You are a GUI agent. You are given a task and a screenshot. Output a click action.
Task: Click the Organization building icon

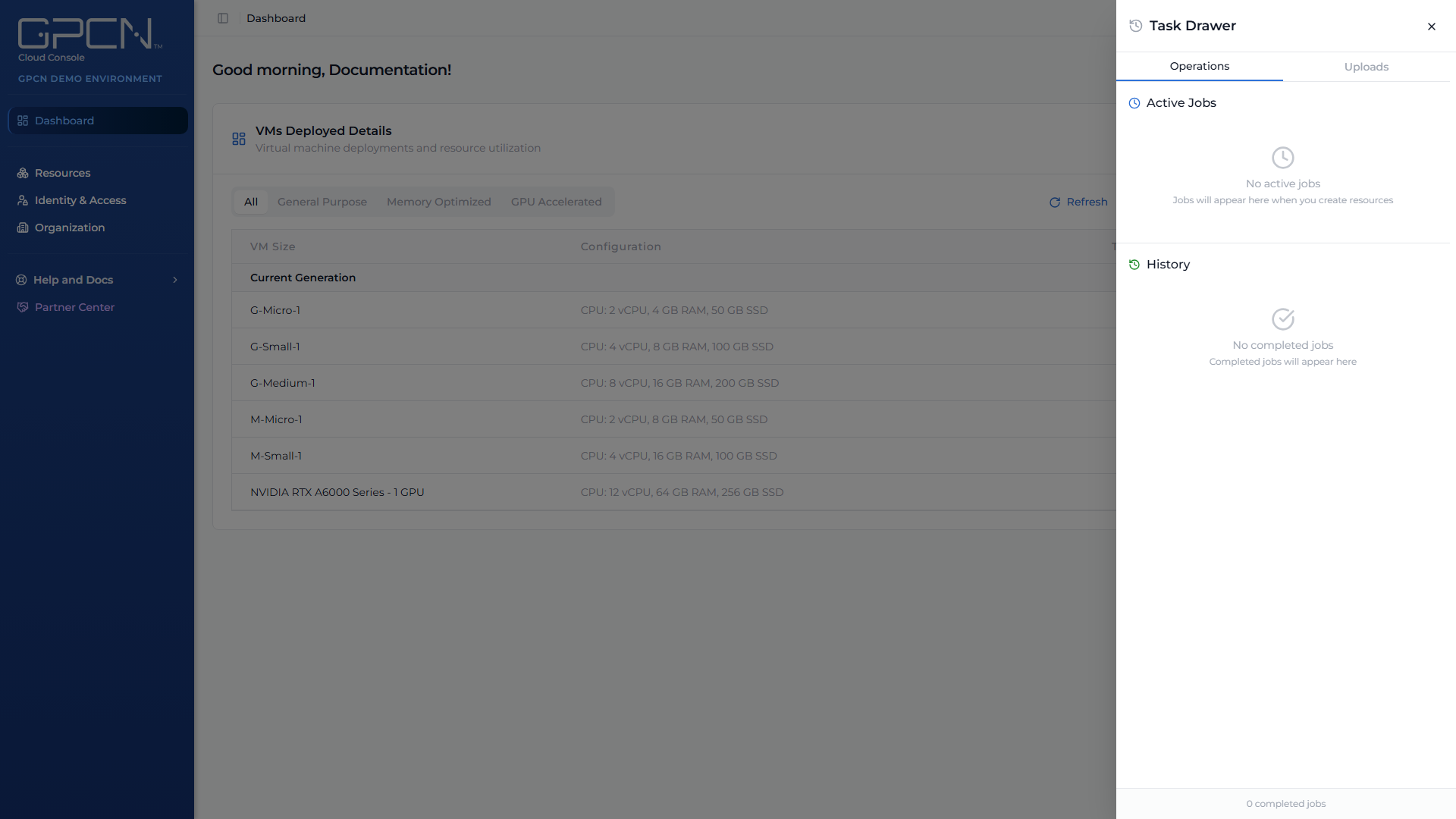(x=23, y=227)
